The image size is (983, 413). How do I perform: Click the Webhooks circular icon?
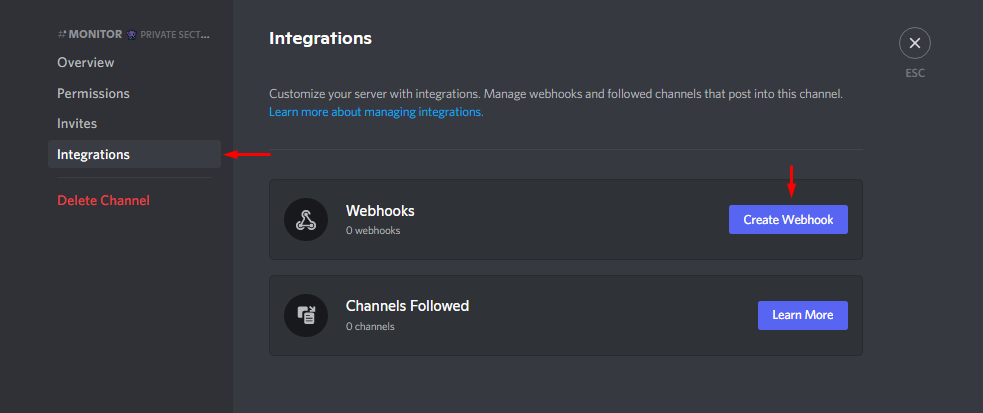point(306,219)
